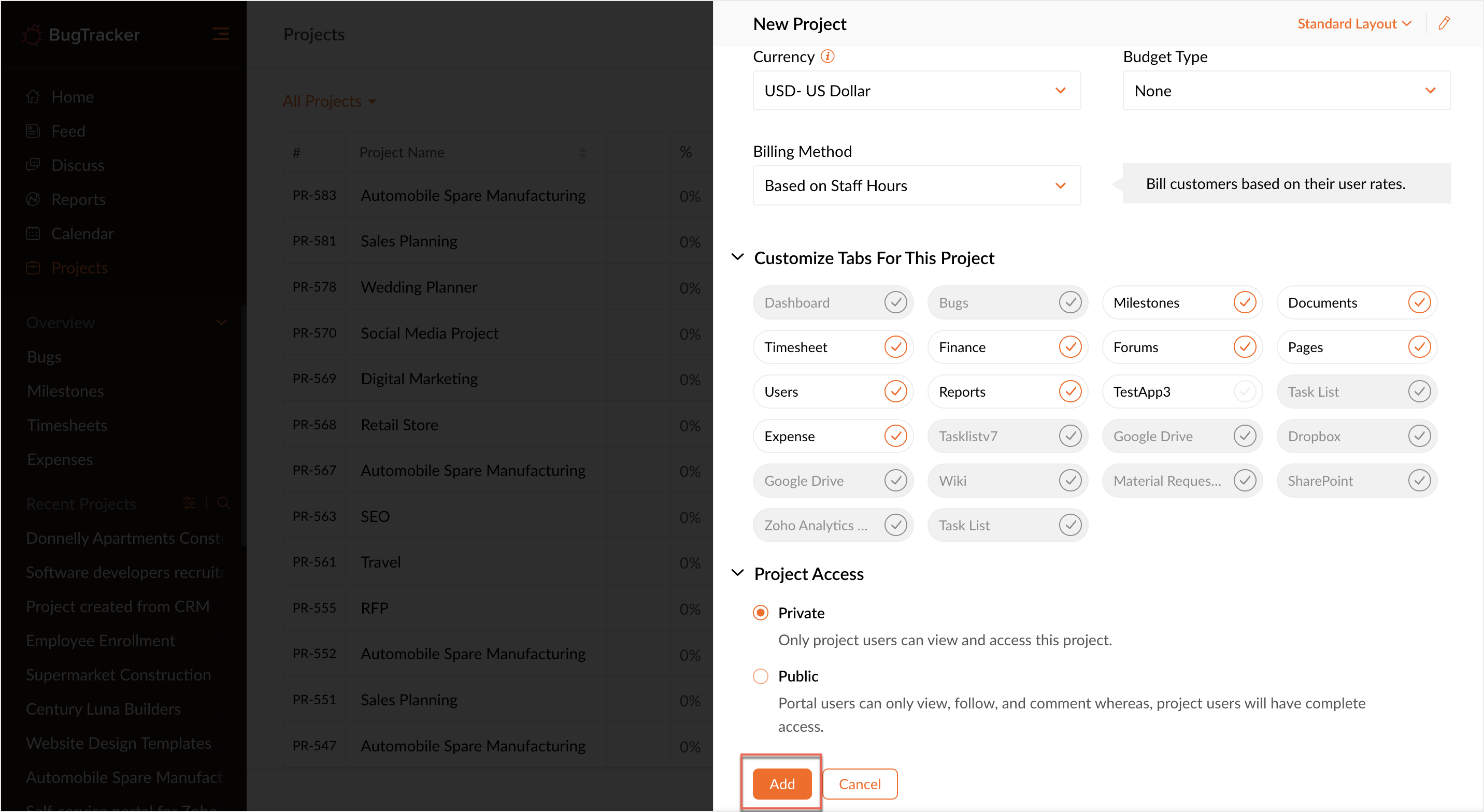Click the pencil edit layout icon
The image size is (1484, 812).
(1444, 24)
